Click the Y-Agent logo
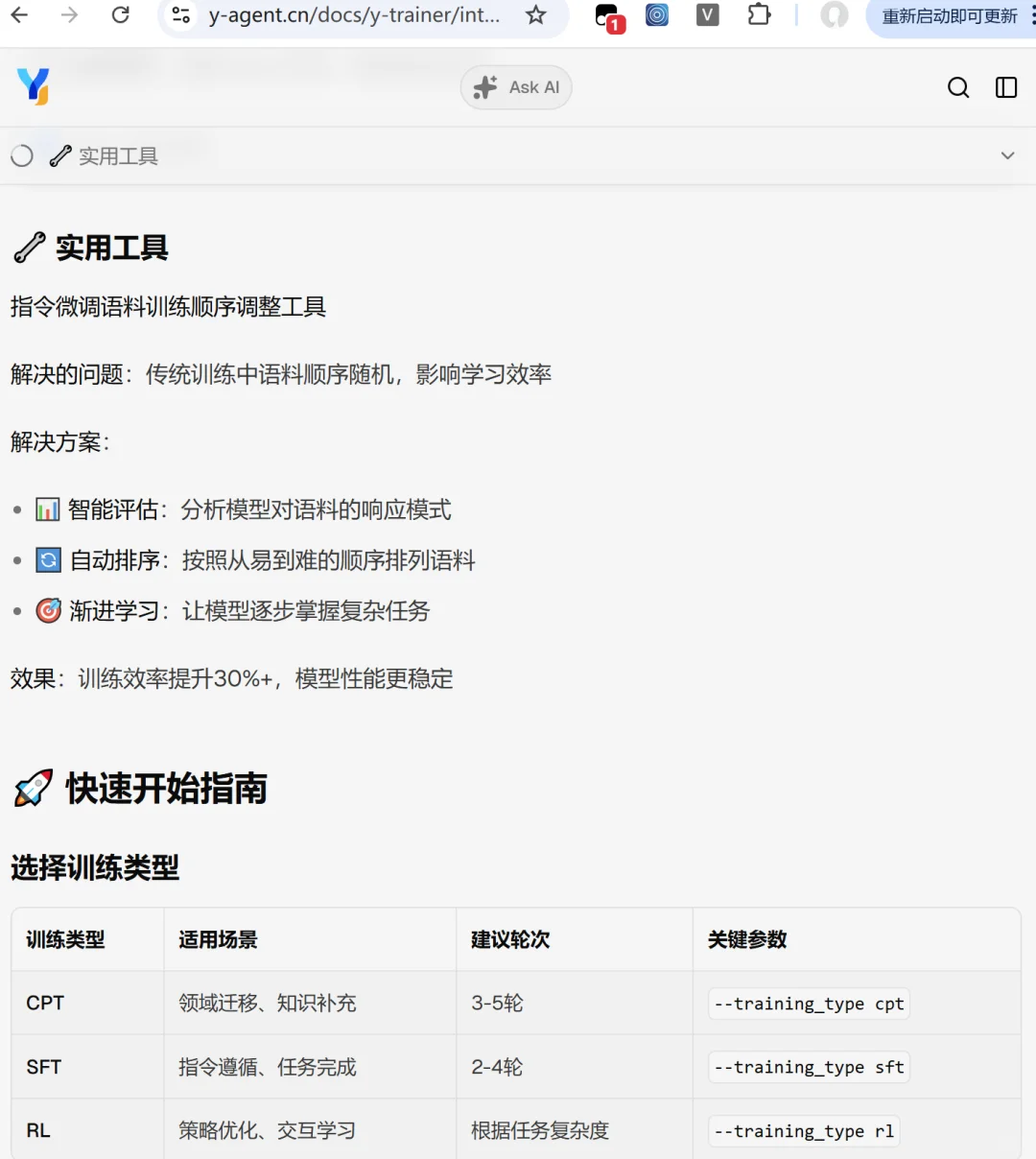 [34, 86]
